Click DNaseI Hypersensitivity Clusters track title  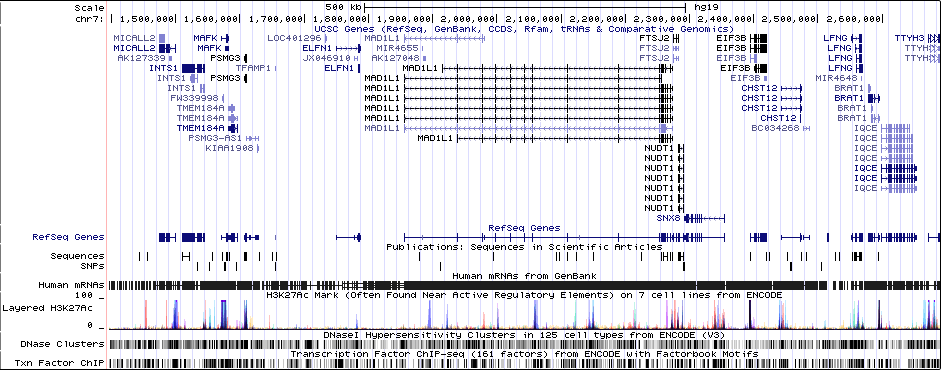tap(524, 335)
